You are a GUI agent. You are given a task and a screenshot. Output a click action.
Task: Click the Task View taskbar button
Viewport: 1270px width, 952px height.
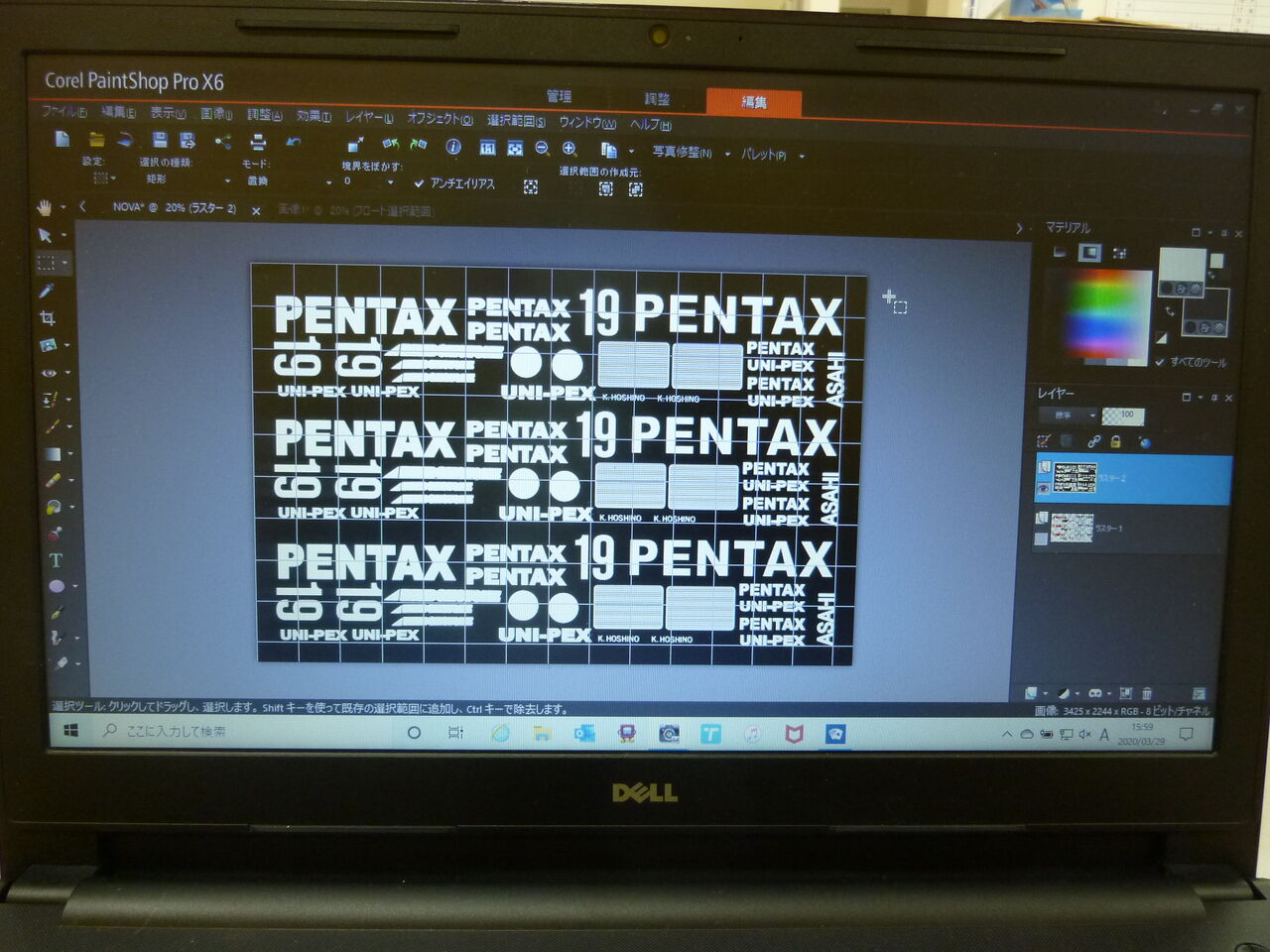(455, 733)
